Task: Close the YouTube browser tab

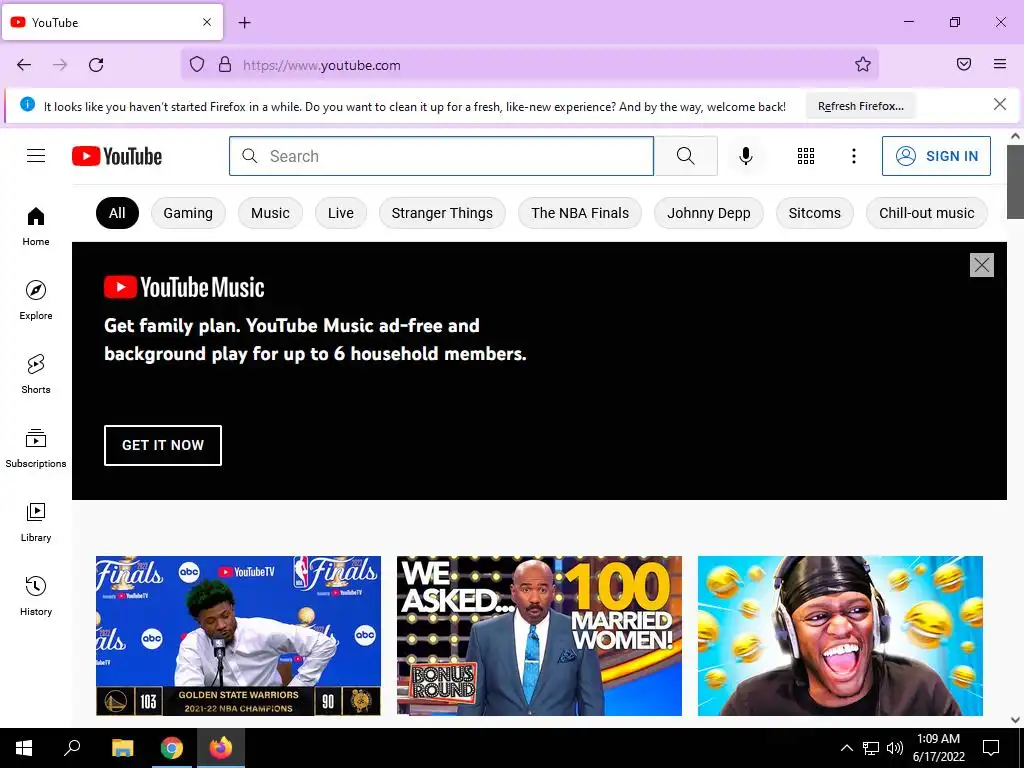Action: tap(207, 22)
